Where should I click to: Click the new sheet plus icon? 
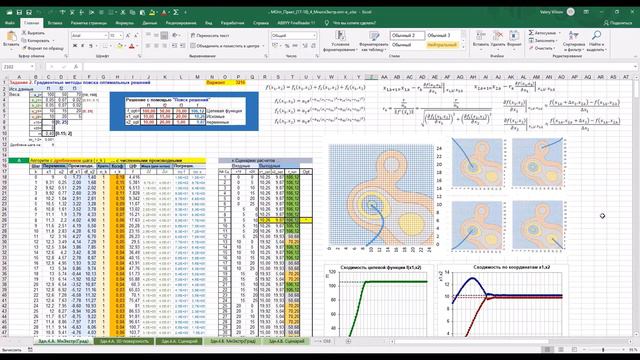pos(348,341)
